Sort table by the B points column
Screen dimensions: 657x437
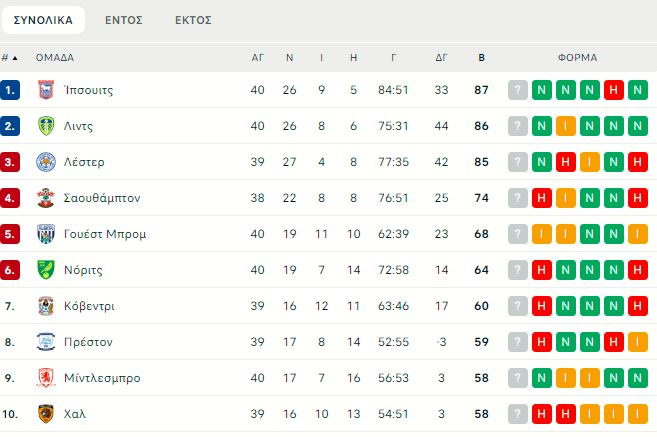(x=482, y=57)
